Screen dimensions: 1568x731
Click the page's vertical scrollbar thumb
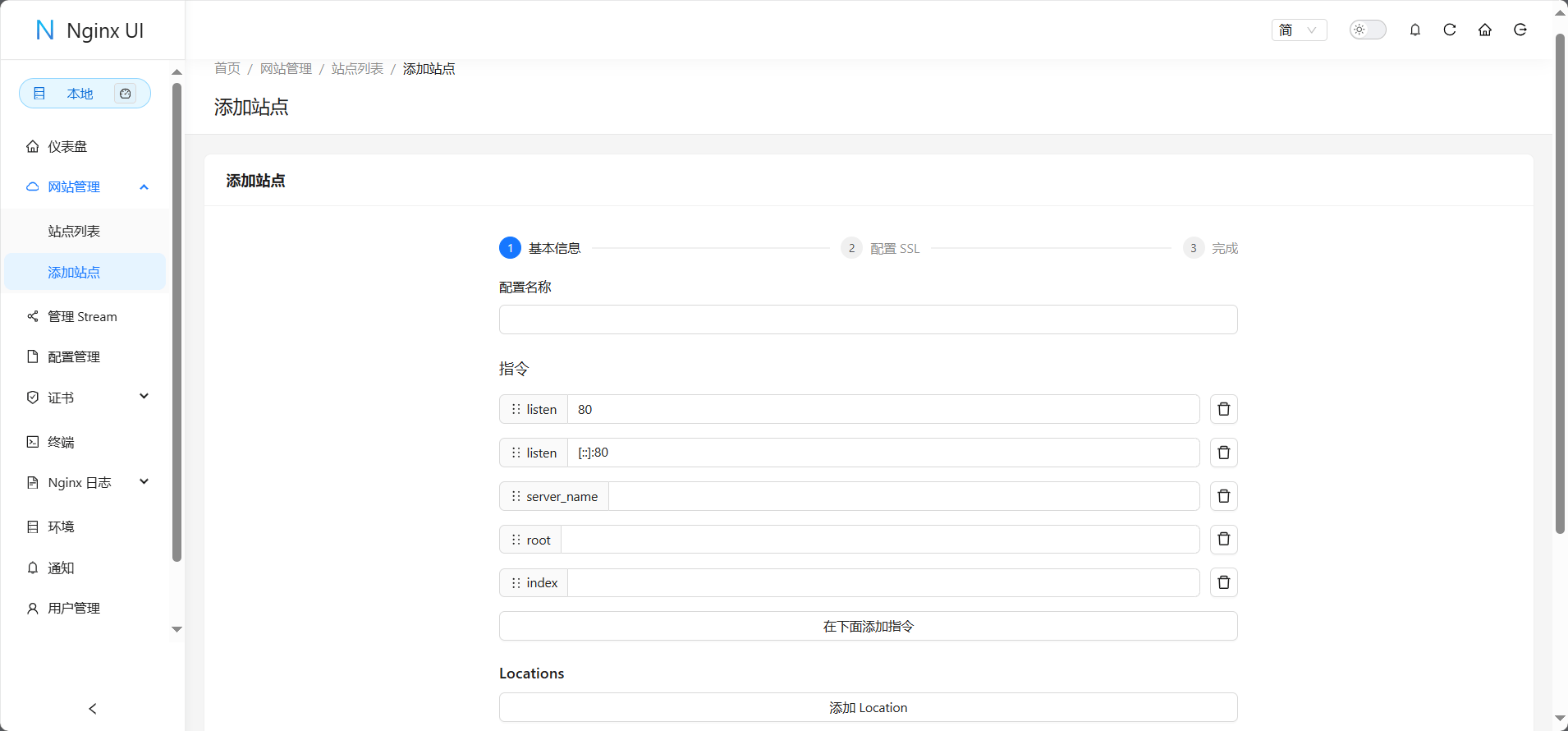pos(1560,283)
